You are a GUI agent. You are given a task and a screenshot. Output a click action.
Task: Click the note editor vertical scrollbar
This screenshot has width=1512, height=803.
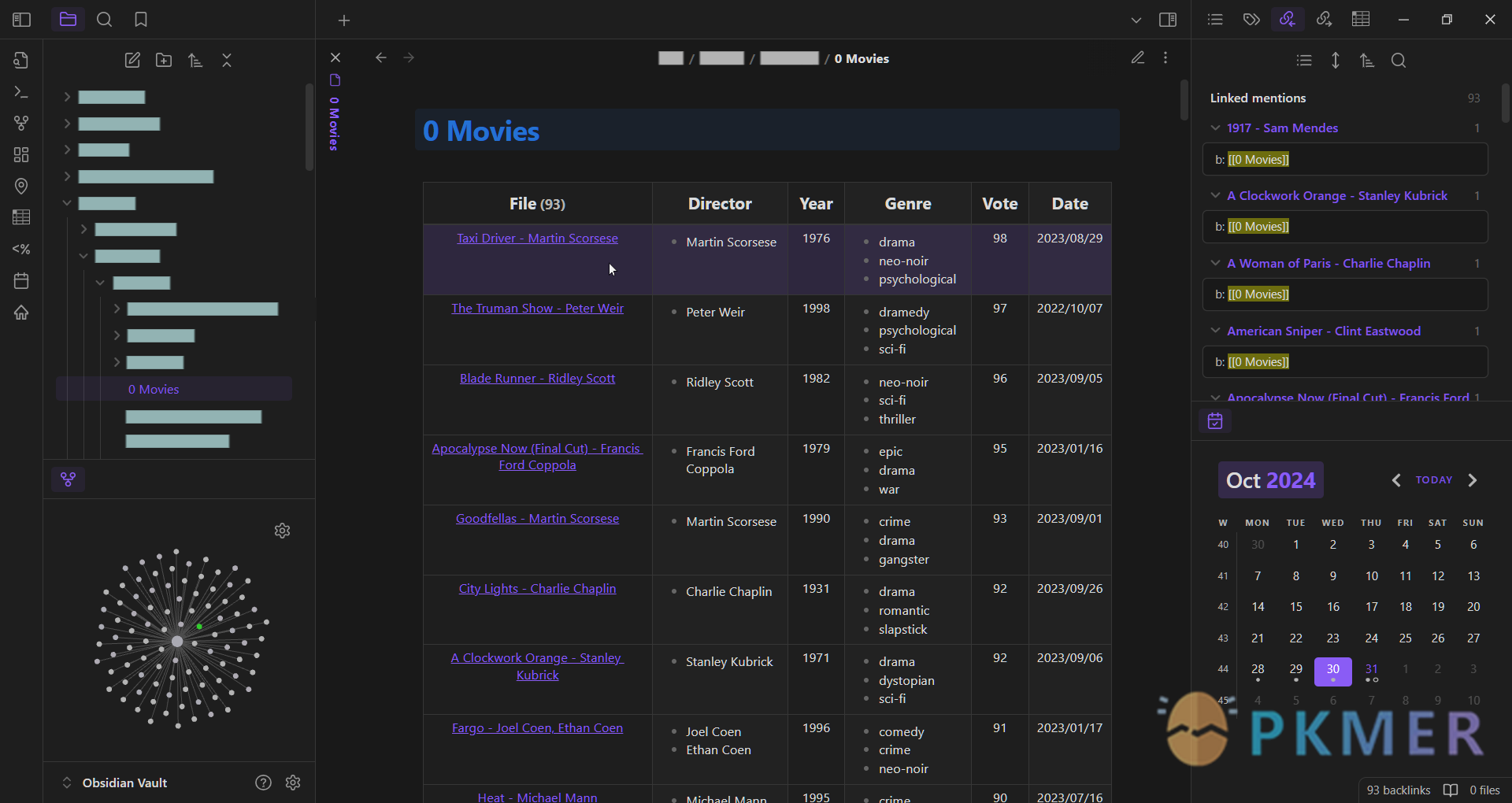pos(1184,100)
